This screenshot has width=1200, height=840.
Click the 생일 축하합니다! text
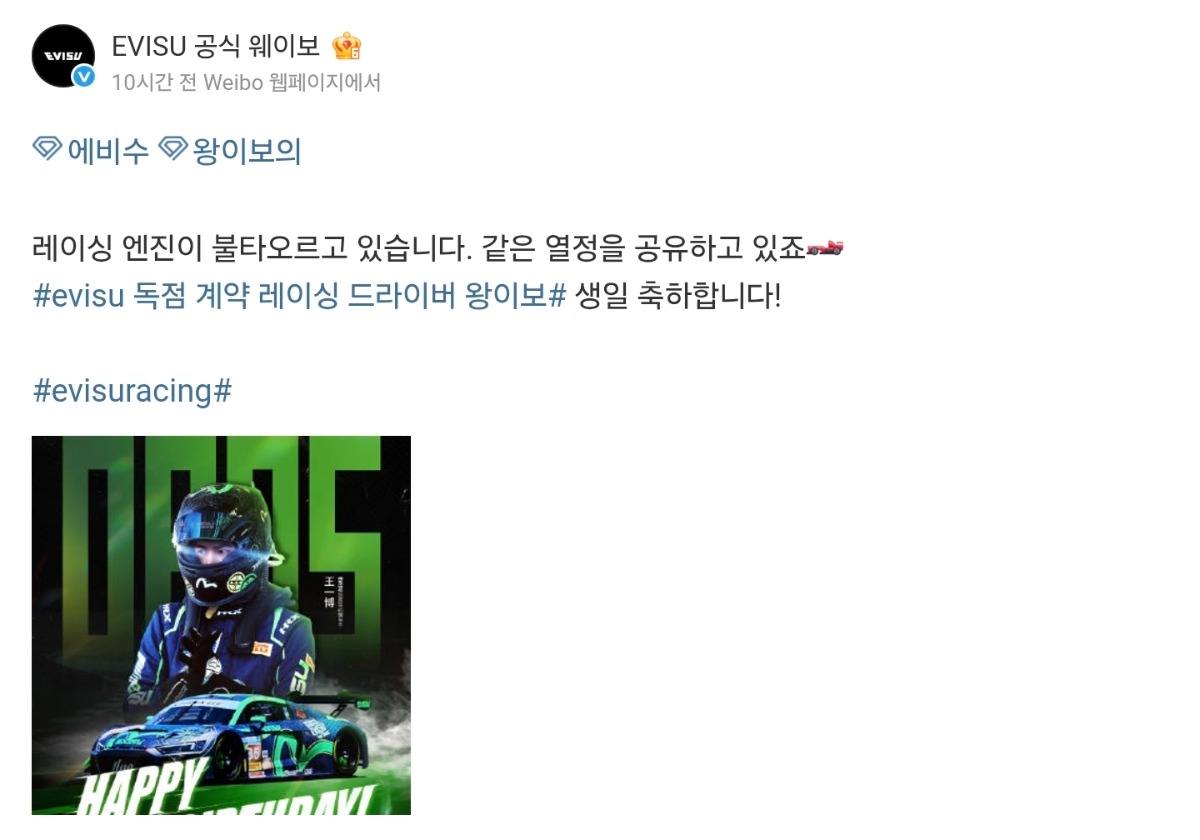pyautogui.click(x=678, y=296)
